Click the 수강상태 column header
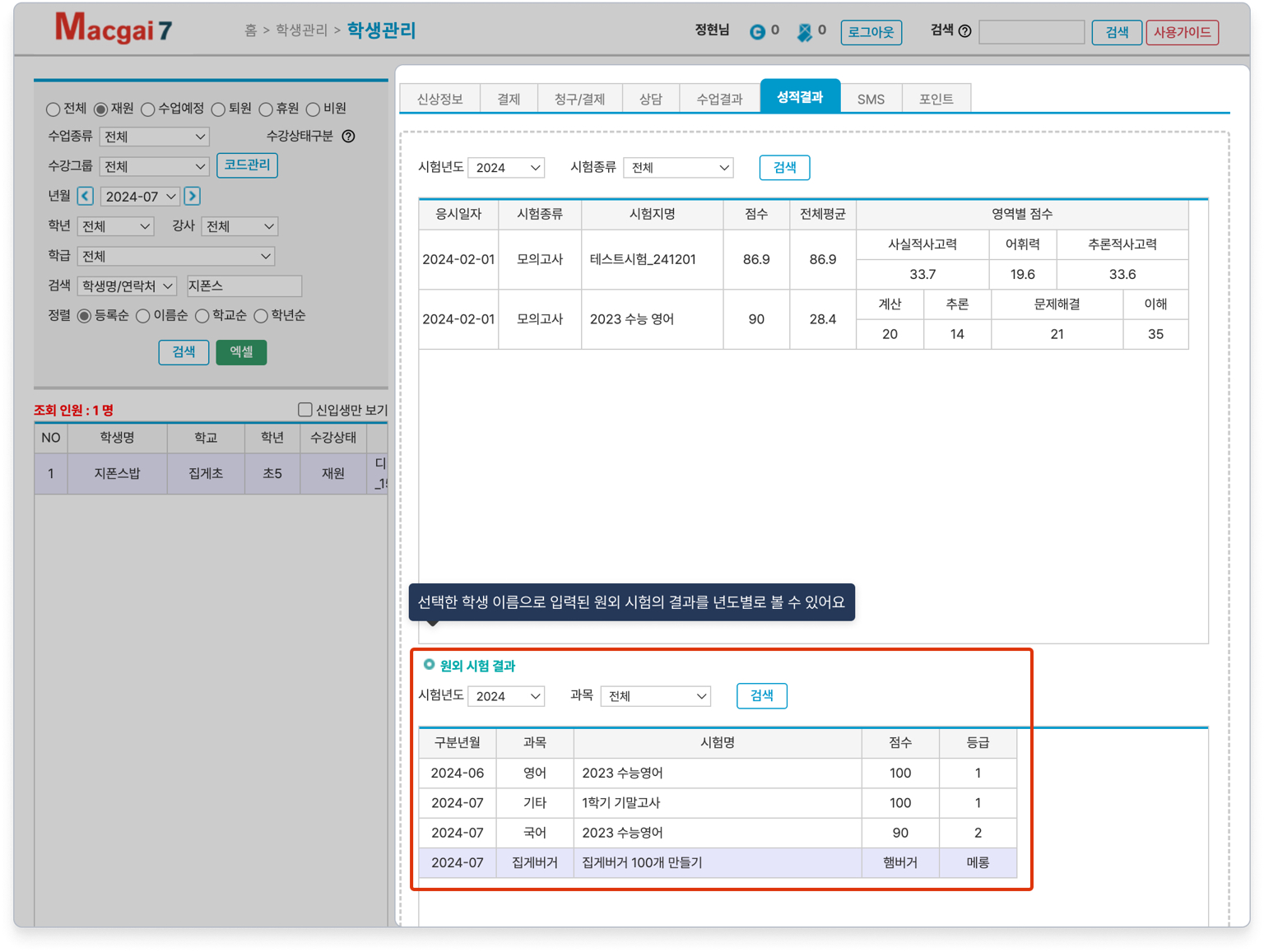The height and width of the screenshot is (952, 1264). pos(333,438)
